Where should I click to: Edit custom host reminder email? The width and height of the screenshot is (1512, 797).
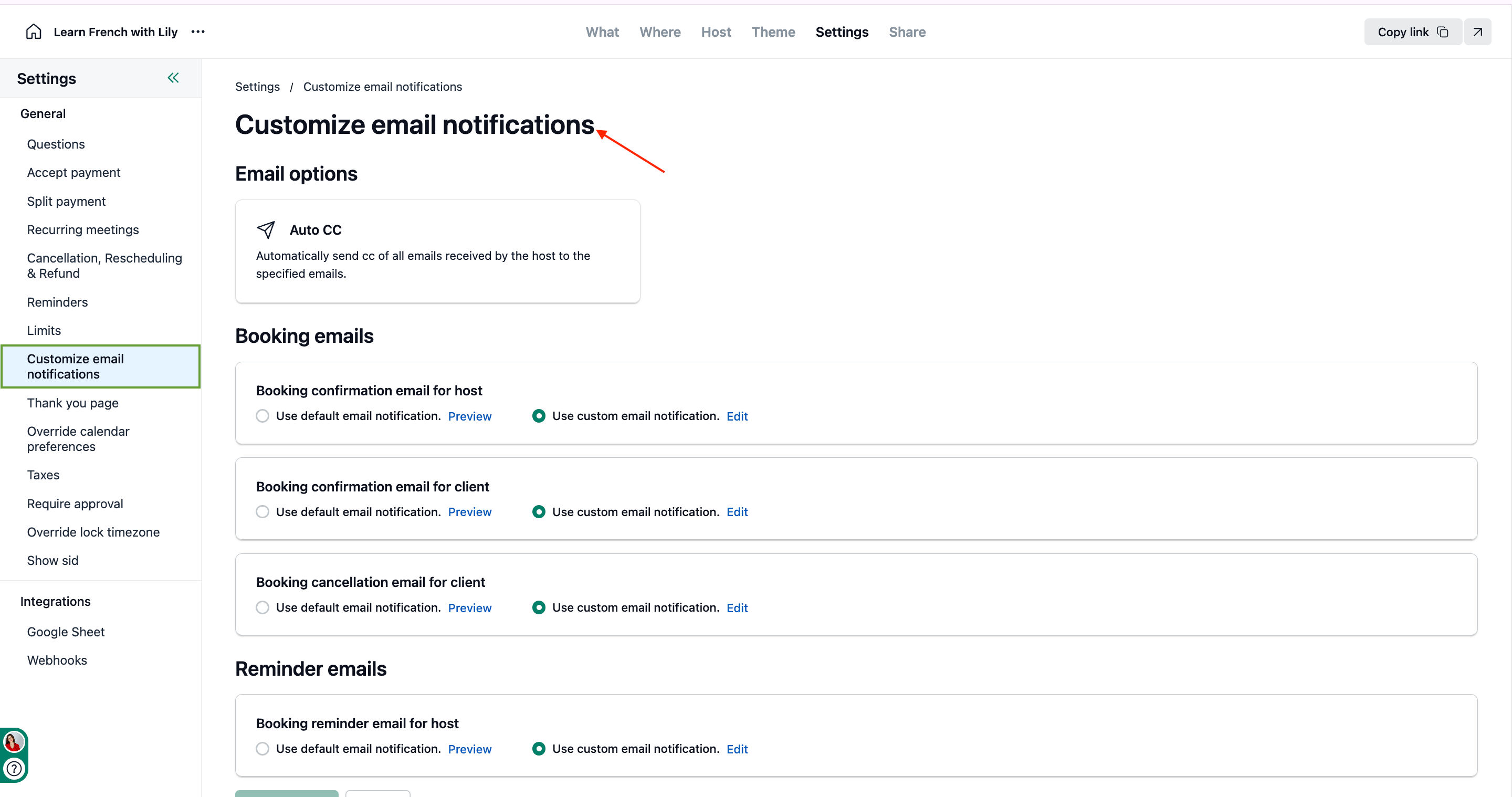(x=737, y=749)
